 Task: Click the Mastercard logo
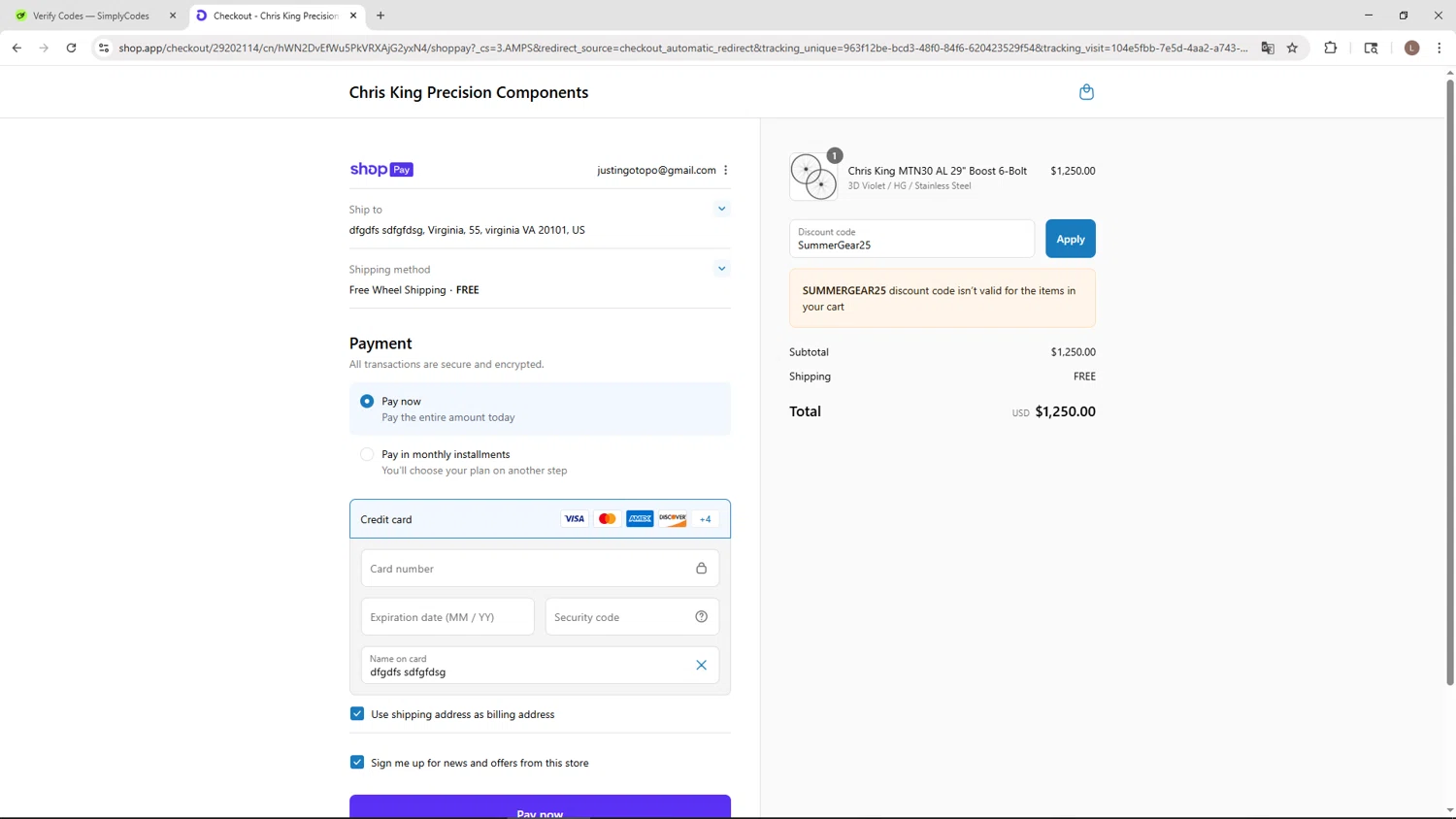(608, 519)
